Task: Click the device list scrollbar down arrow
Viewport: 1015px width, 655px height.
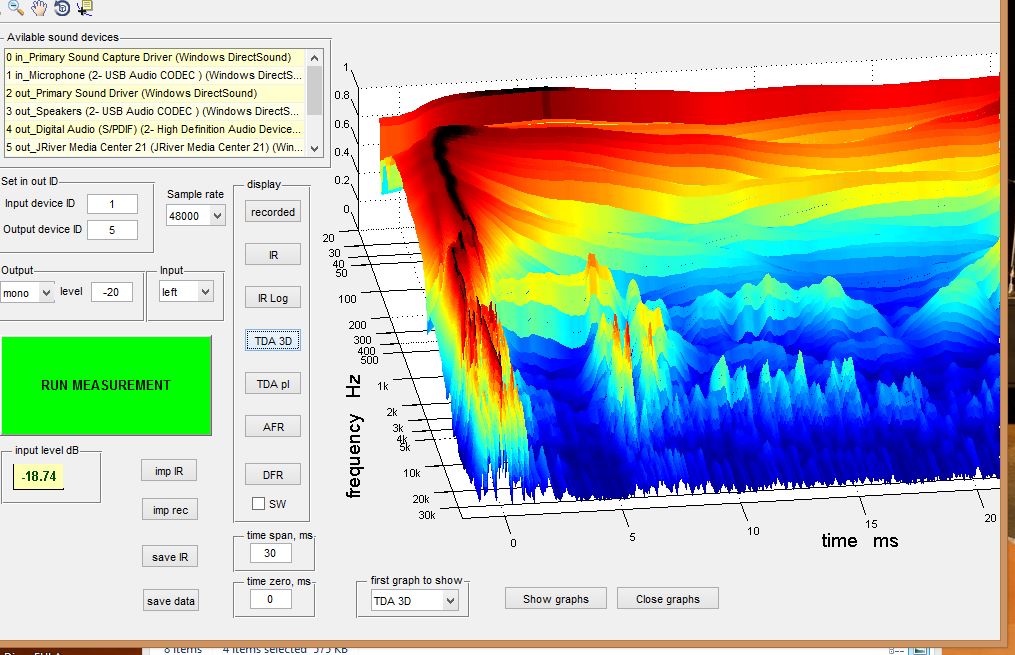Action: point(314,148)
